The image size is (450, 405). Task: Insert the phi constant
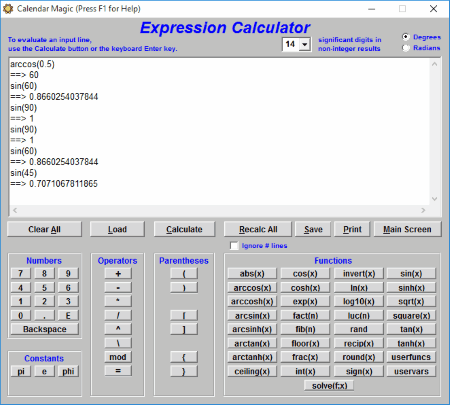68,371
